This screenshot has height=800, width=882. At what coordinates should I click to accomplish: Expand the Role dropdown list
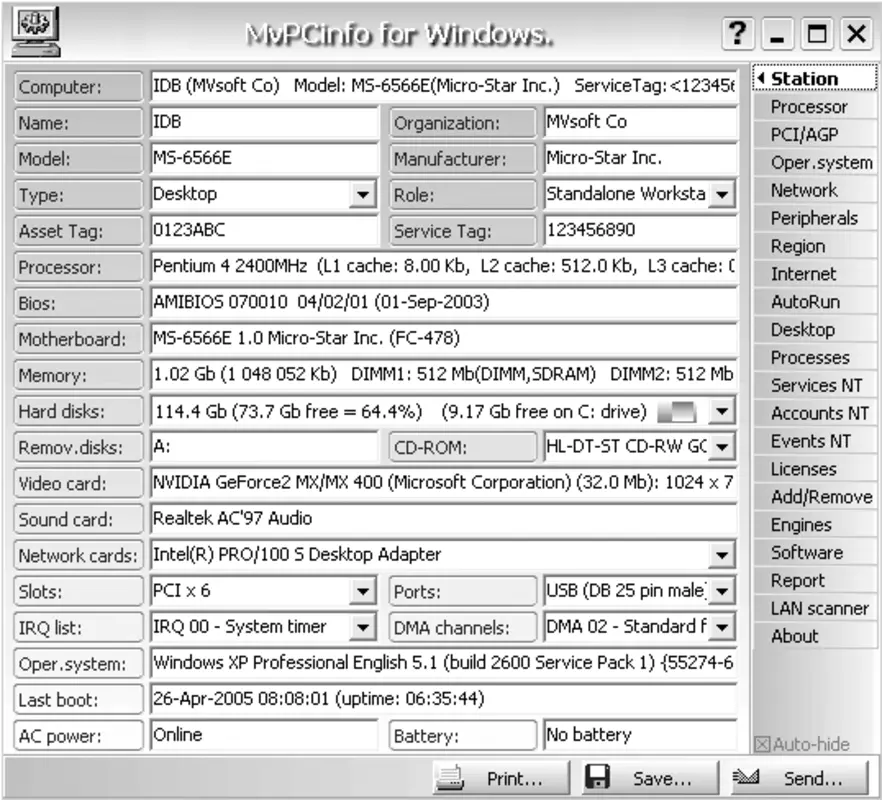pos(722,195)
